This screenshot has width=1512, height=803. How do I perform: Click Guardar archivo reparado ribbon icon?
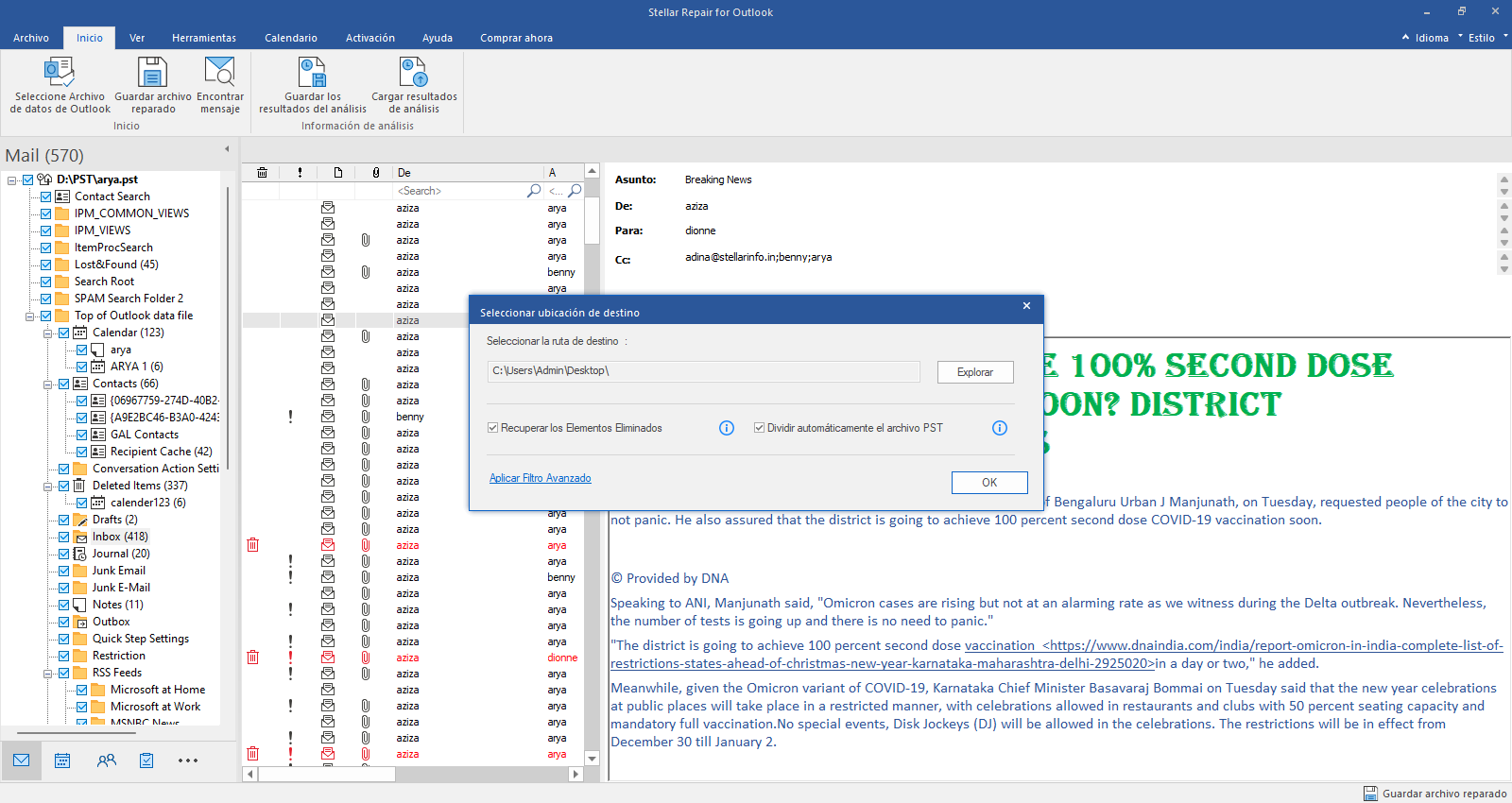[x=153, y=72]
